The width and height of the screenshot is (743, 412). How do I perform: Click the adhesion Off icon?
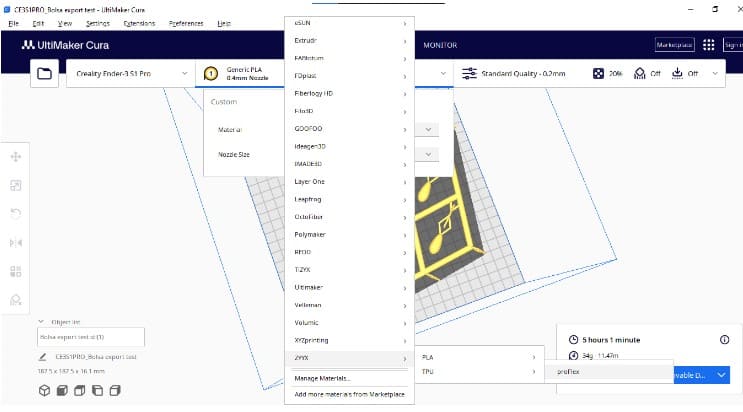tap(678, 73)
